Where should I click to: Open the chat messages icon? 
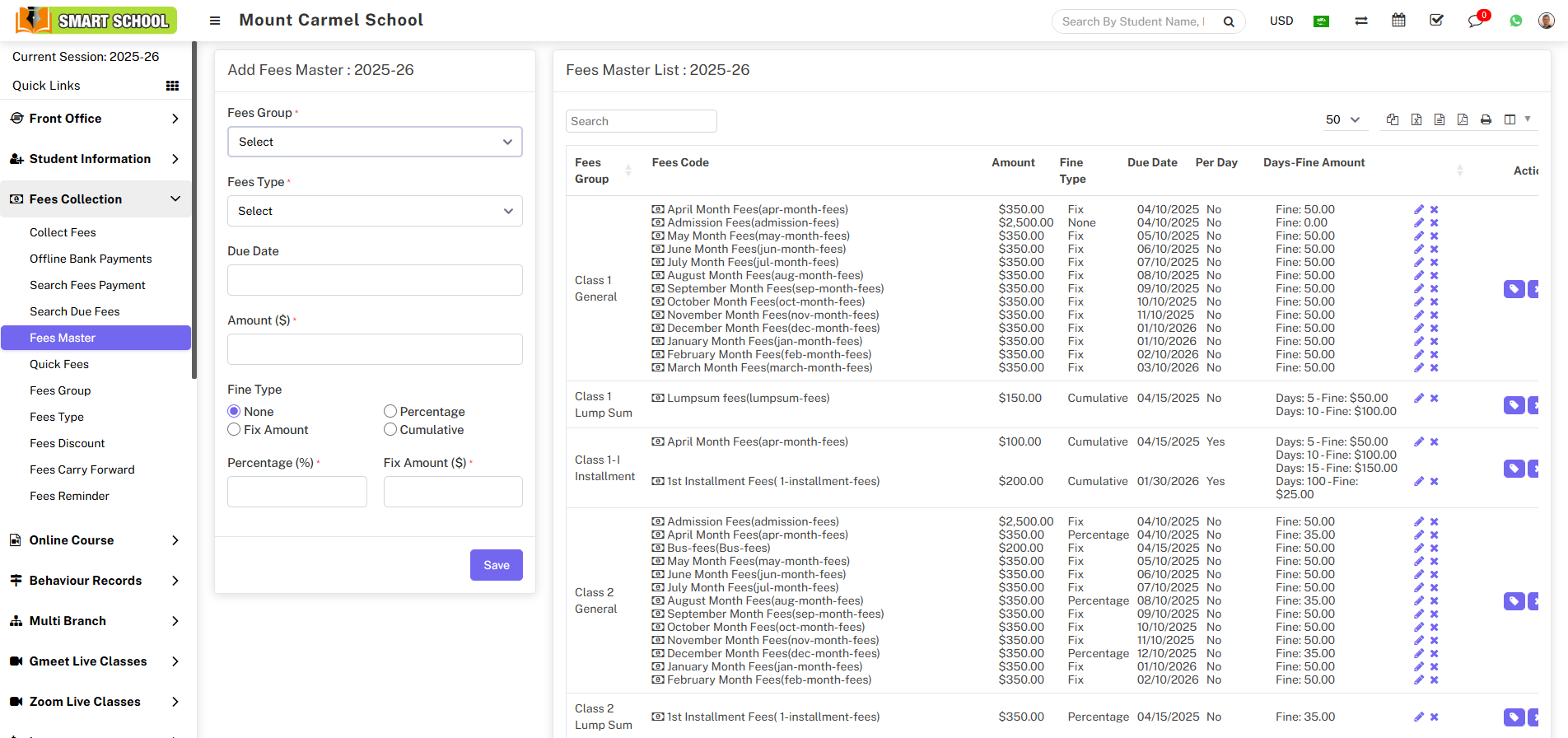[1476, 21]
